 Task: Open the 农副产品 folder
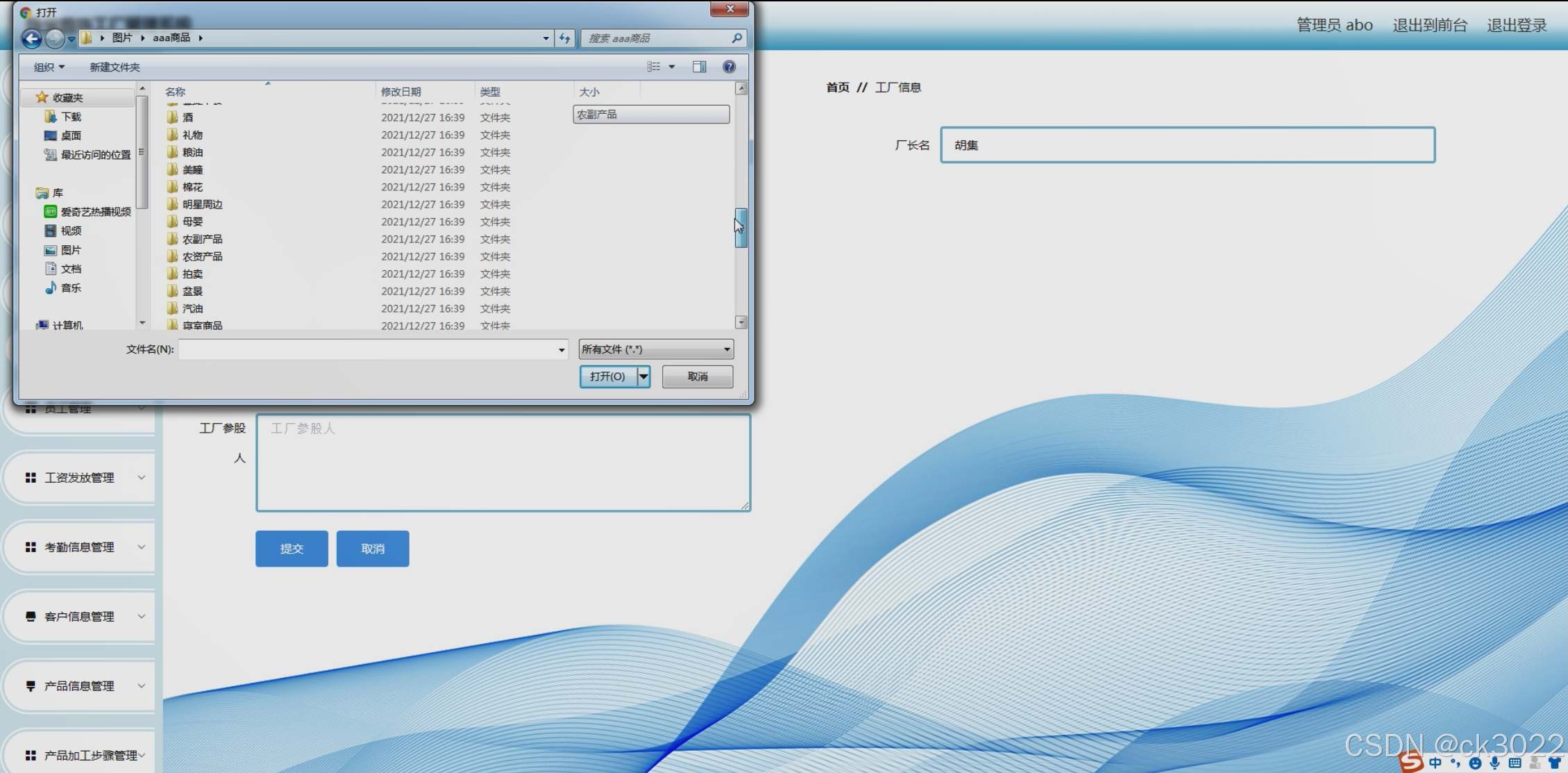(x=202, y=239)
